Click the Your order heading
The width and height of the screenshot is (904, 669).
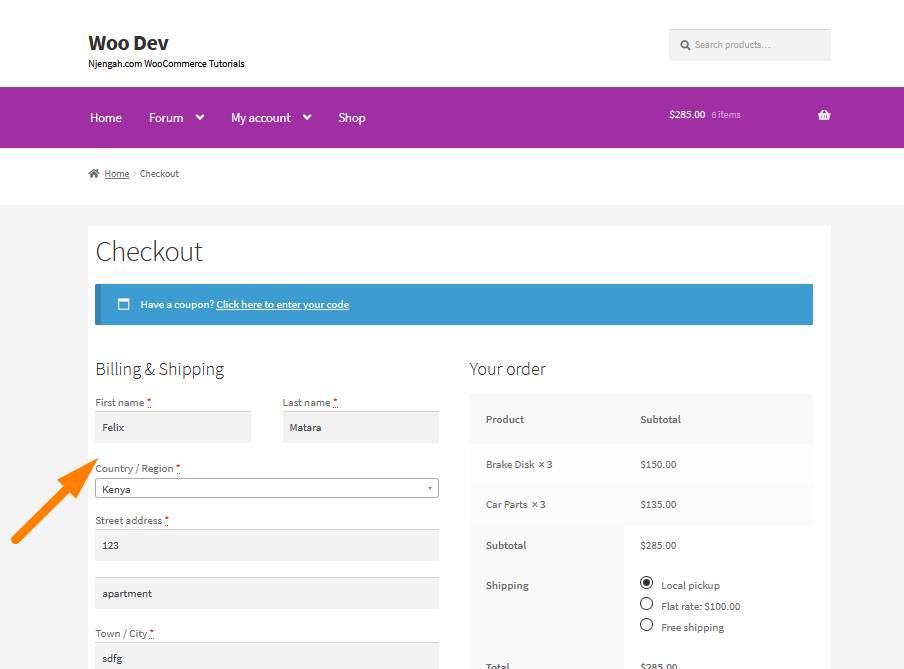[x=507, y=369]
